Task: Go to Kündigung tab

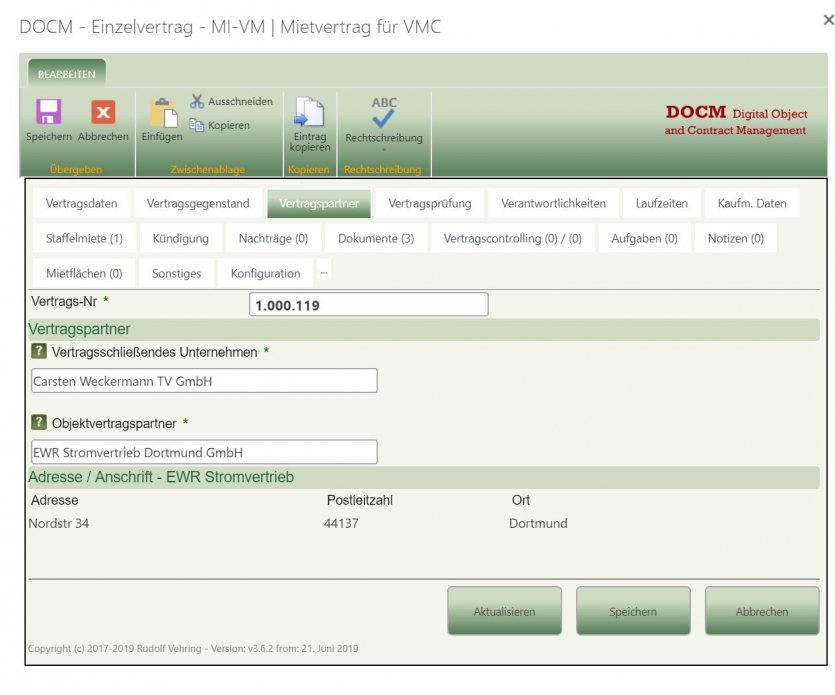Action: point(181,238)
